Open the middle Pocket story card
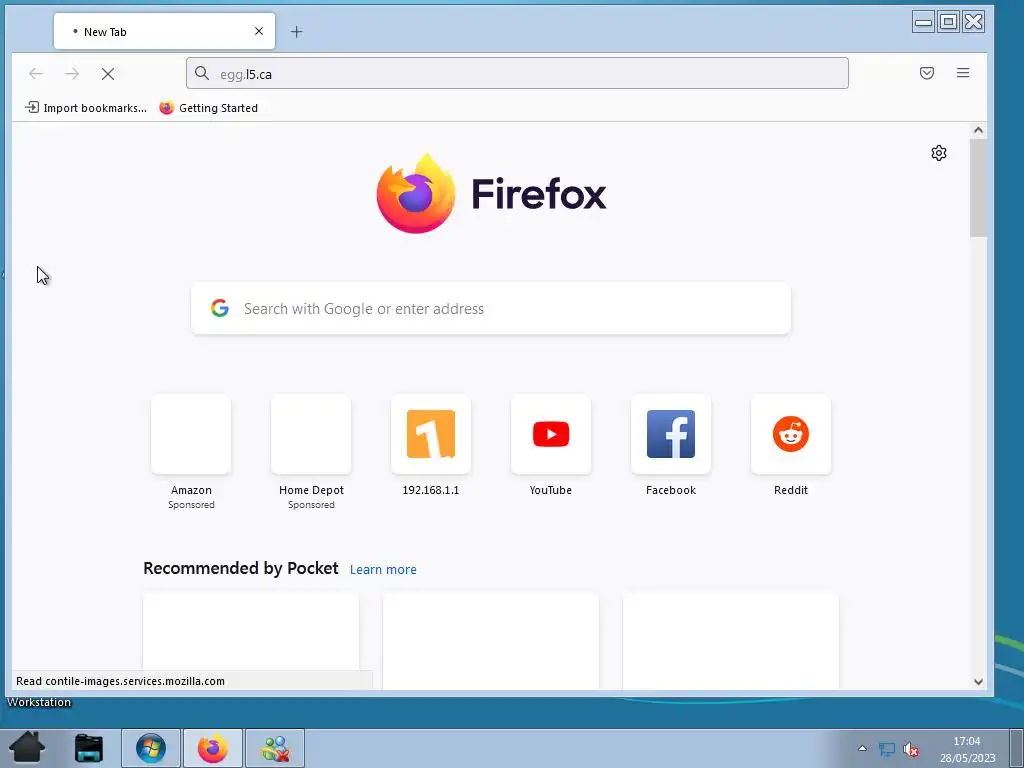 click(x=490, y=641)
